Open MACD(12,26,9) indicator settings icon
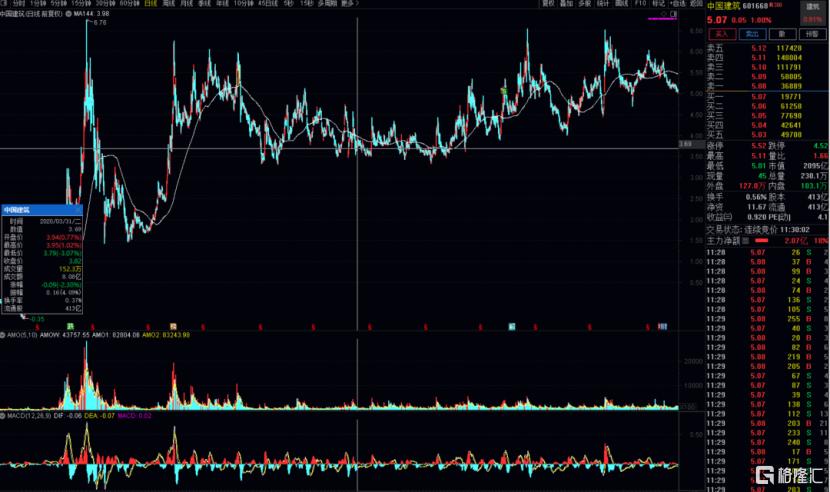Viewport: 830px width, 492px height. point(3,416)
